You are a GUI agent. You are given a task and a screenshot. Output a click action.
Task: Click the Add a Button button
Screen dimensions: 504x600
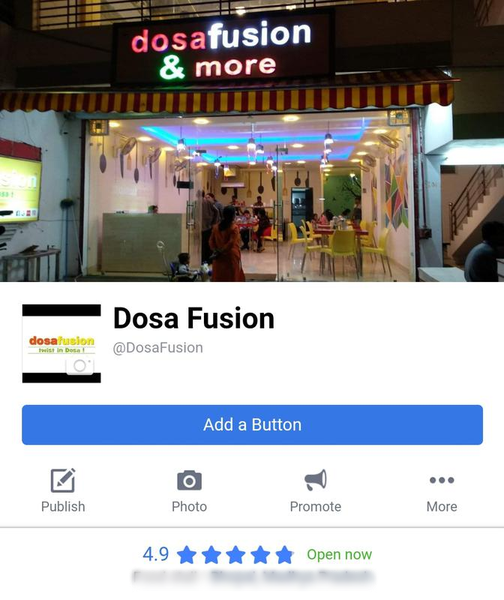pos(252,425)
